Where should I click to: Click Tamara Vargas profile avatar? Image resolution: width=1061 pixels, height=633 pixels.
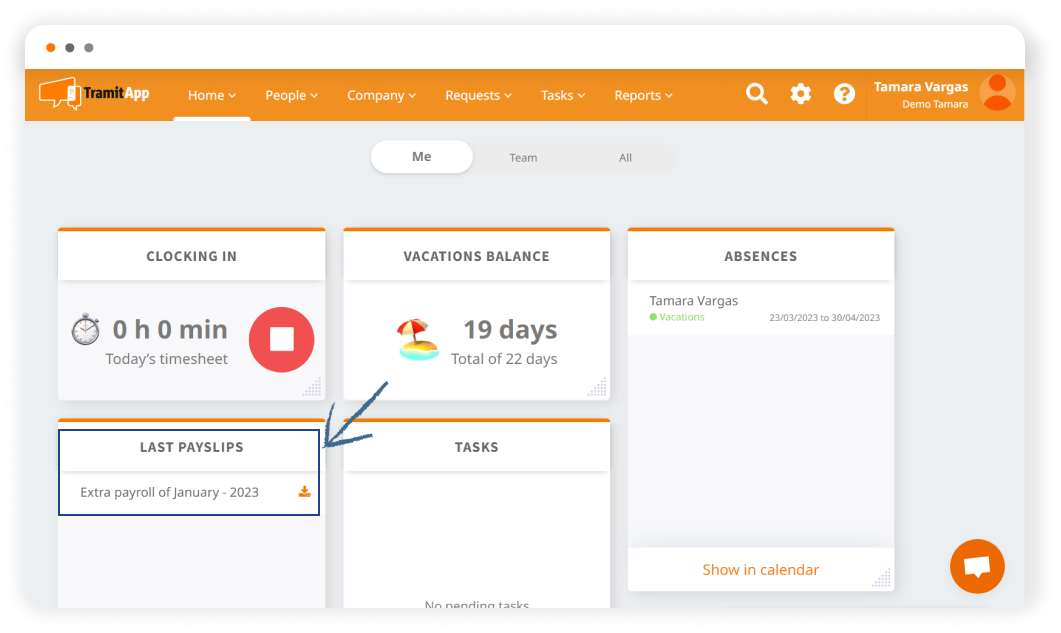tap(997, 93)
